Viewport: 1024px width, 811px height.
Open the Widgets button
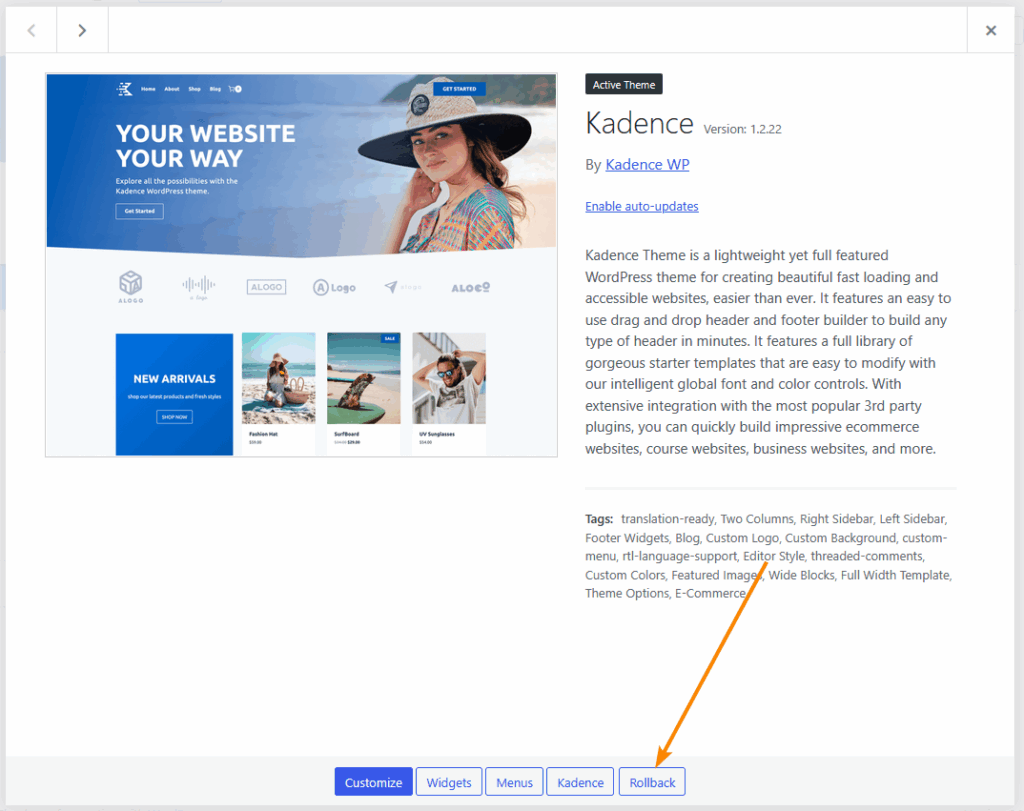click(x=449, y=782)
